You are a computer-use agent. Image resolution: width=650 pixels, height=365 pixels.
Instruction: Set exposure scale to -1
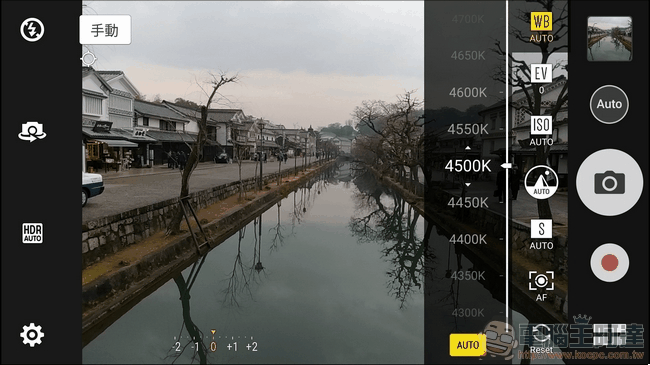pos(195,346)
